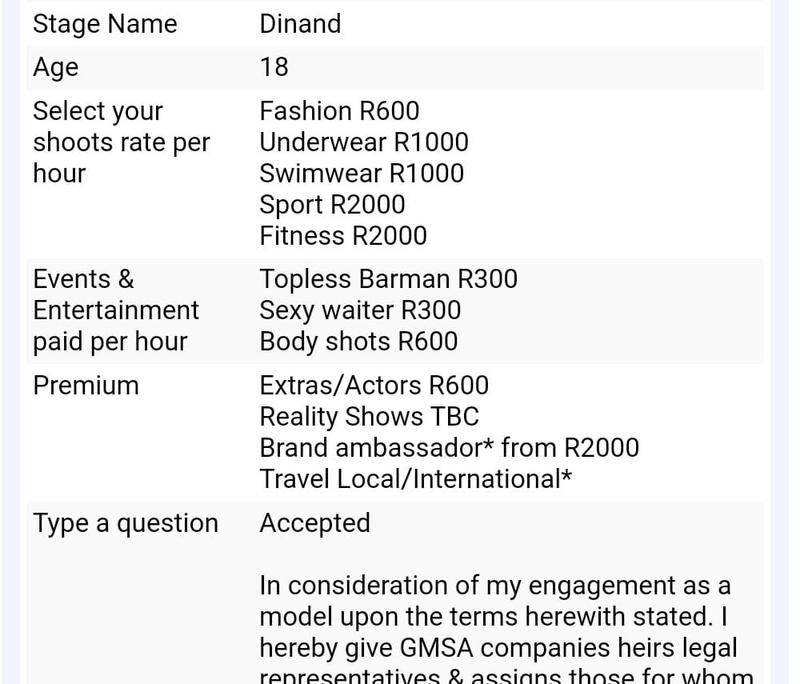Select the Body shots R600 line

359,342
